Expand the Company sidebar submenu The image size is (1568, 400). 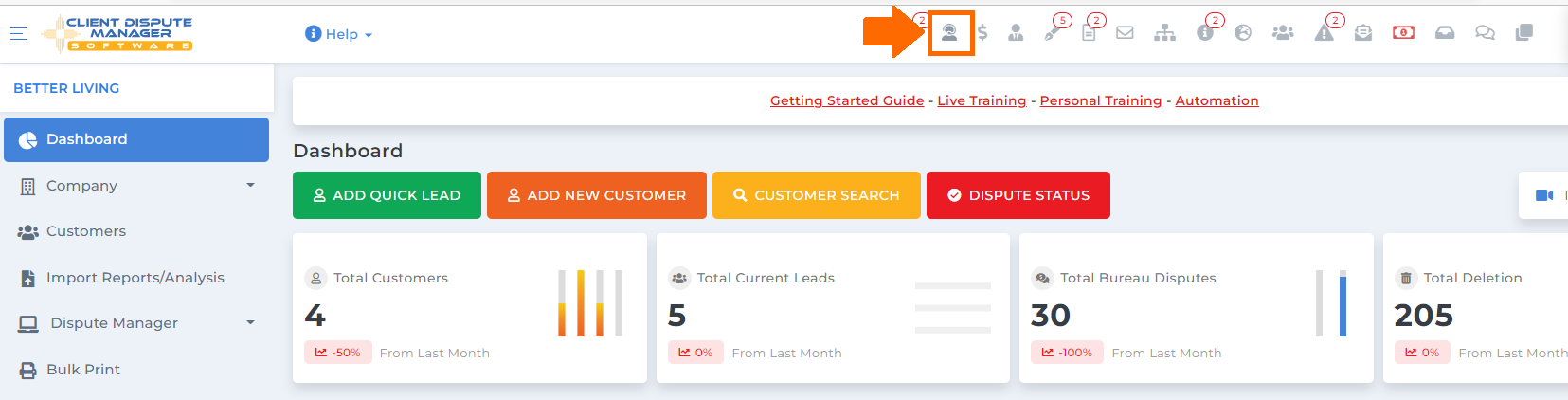tap(136, 186)
